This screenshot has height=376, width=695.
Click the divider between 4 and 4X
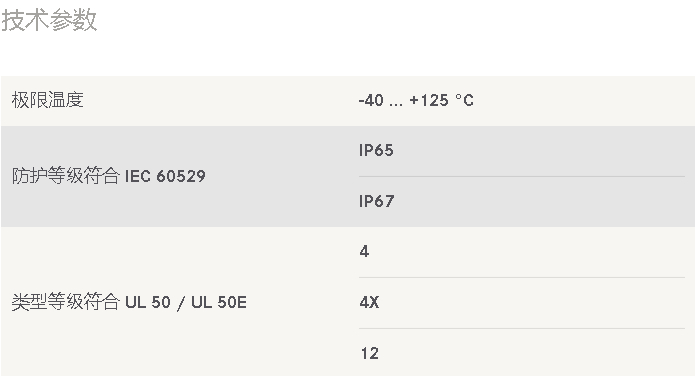522,278
